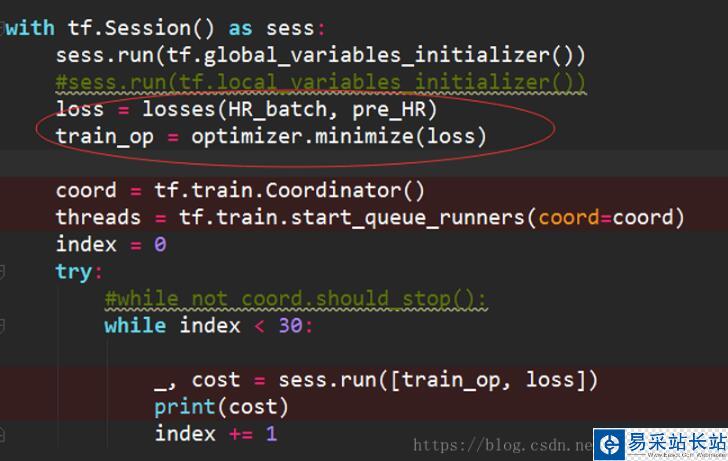This screenshot has width=728, height=461.
Task: Click the commented '#sess.run(tf.local_variables_initializer())' line
Action: 320,83
